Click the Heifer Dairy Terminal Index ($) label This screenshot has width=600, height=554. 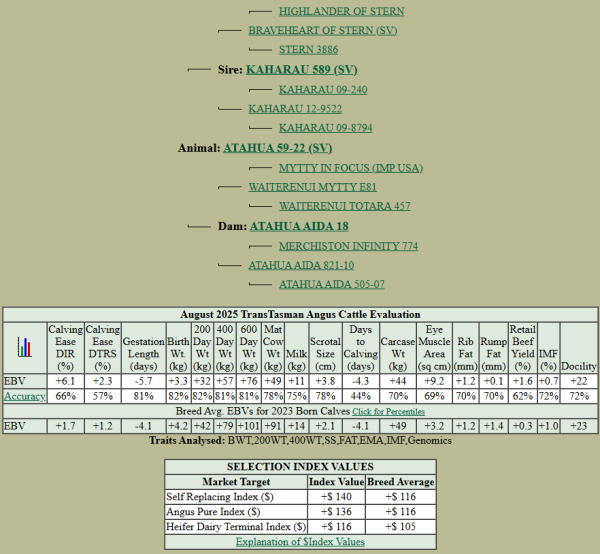click(x=236, y=527)
